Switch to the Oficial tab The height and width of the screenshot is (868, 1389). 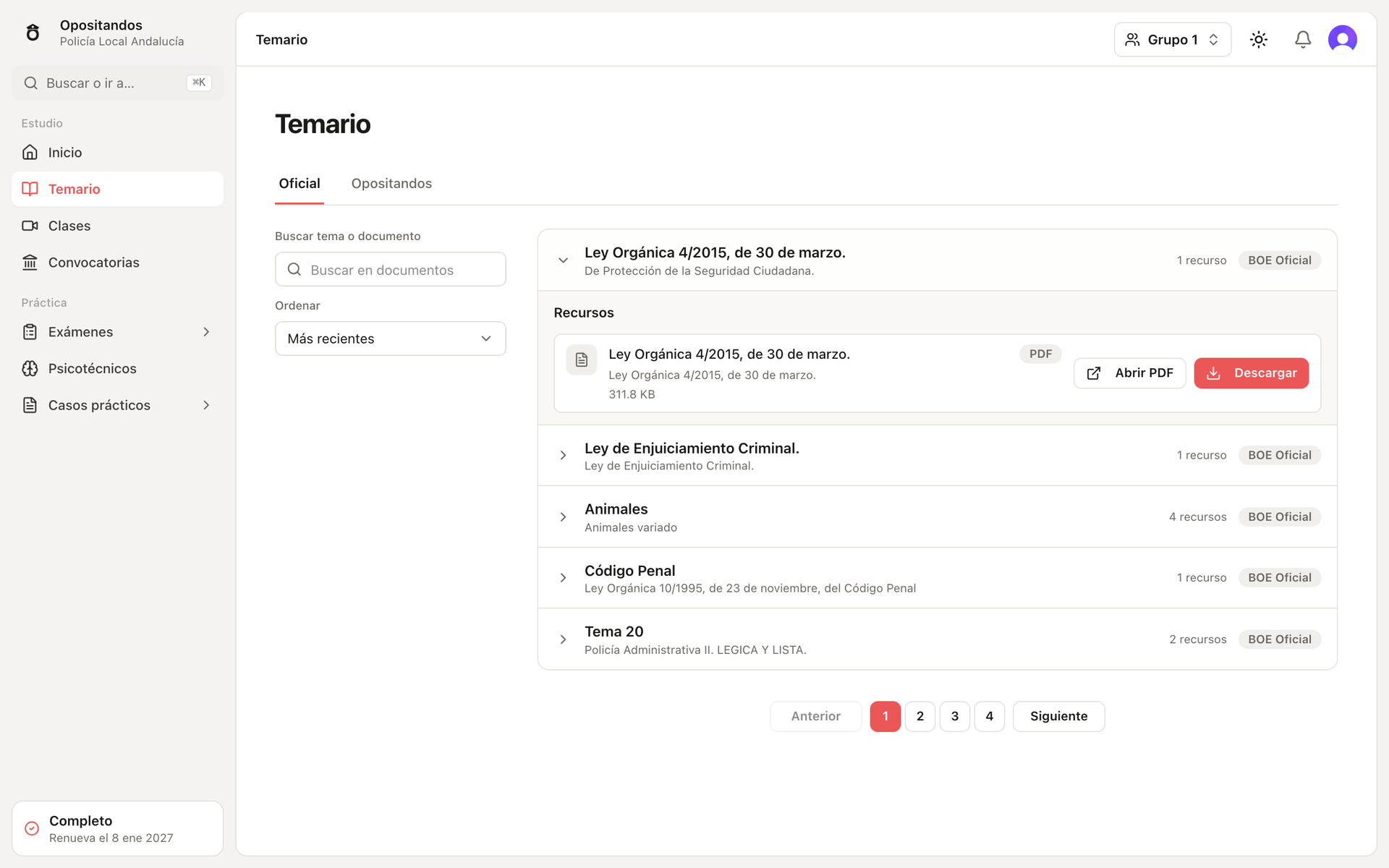point(300,184)
